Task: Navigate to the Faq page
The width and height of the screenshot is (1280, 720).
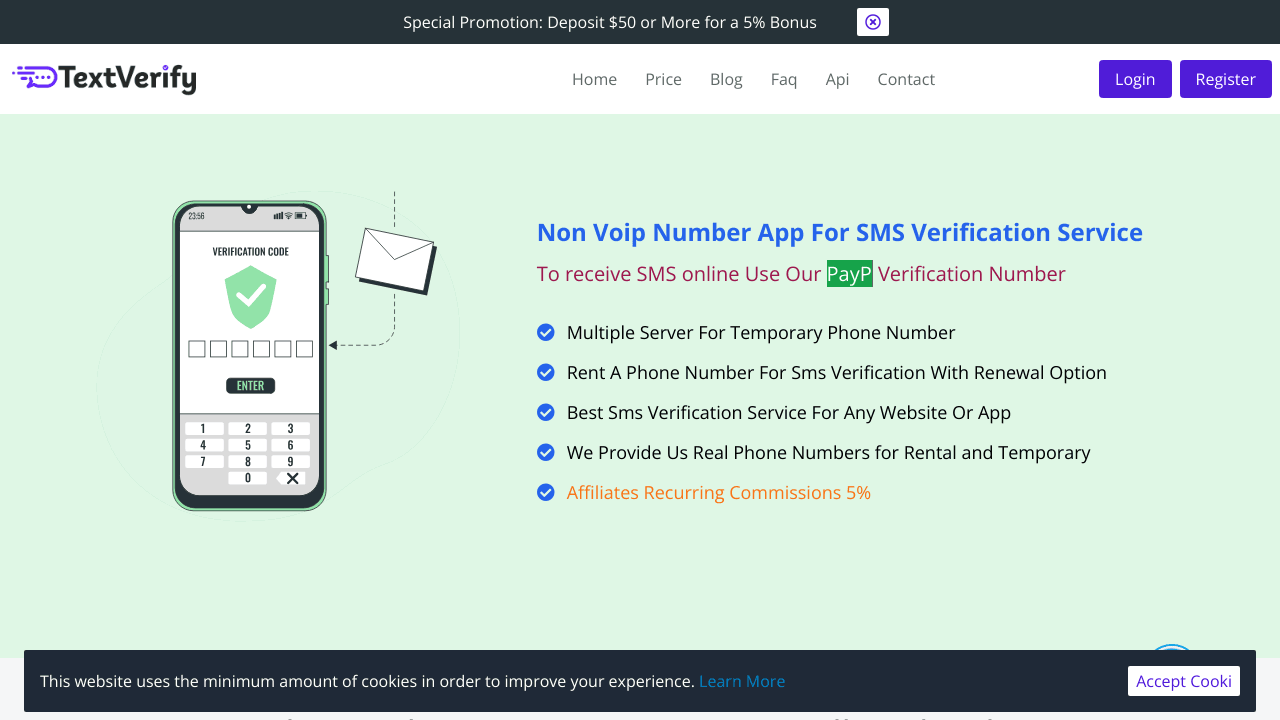Action: 784,80
